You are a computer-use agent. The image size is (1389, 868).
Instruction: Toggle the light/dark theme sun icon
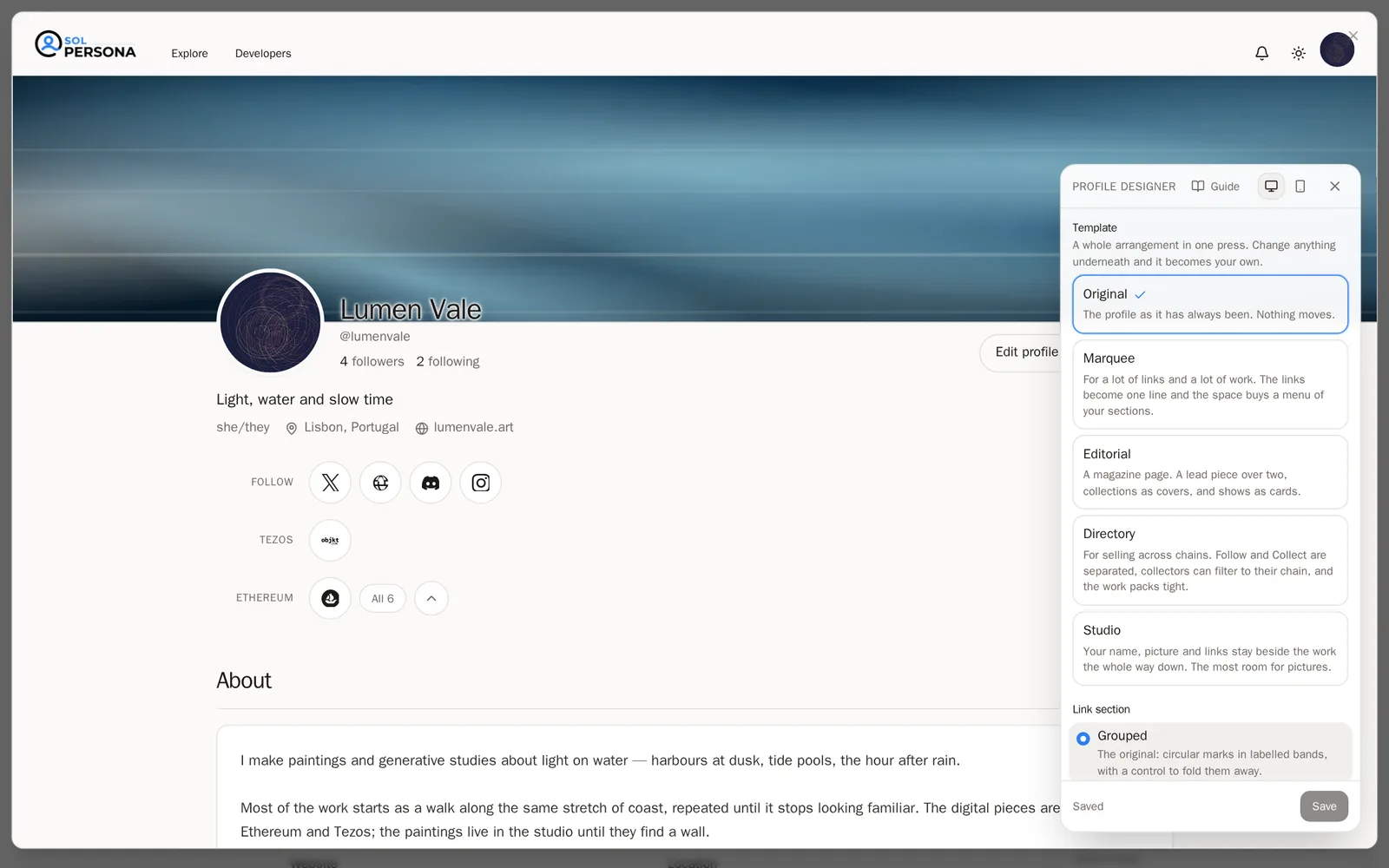coord(1298,53)
